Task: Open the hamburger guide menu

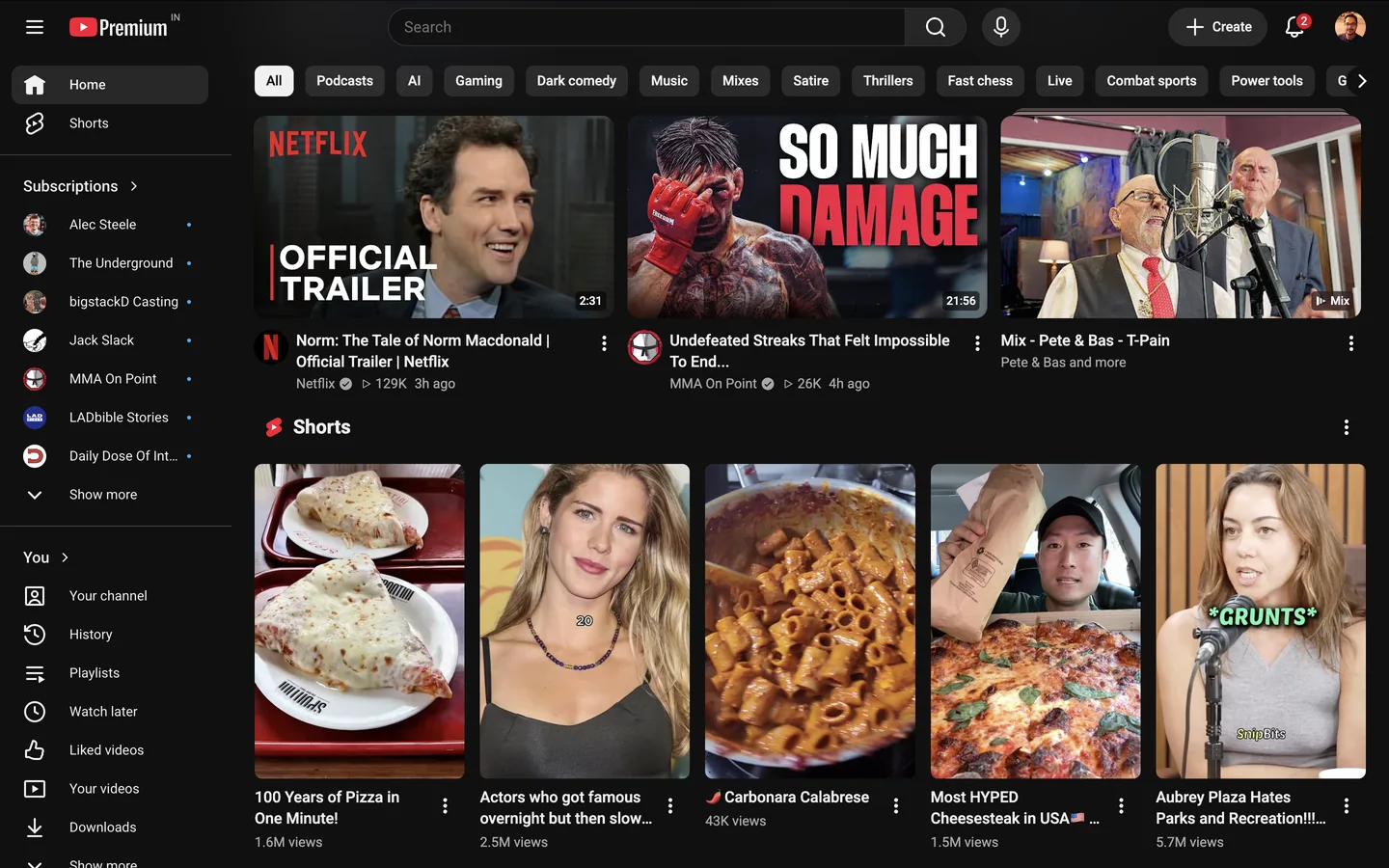Action: pos(35,27)
